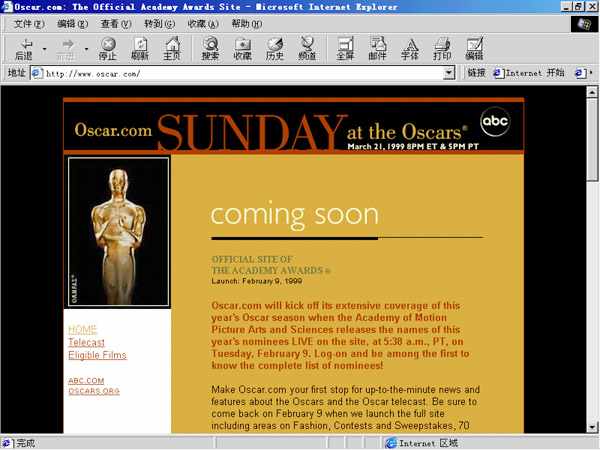The height and width of the screenshot is (450, 600).
Task: Click the Back (后退) arrow button
Action: (x=23, y=47)
